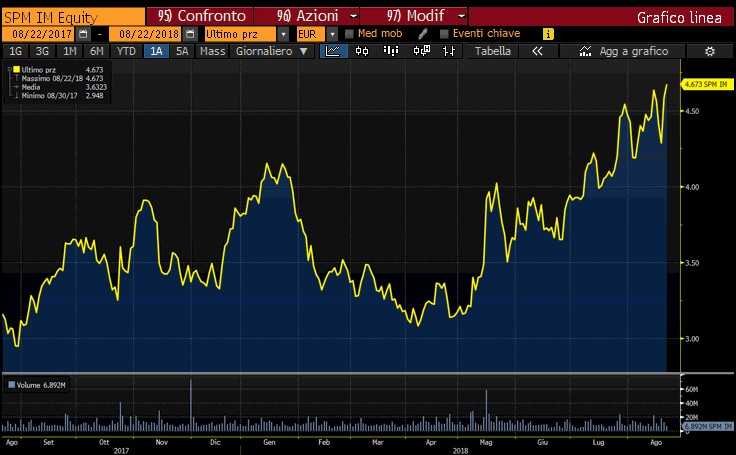The image size is (736, 455).
Task: Expand the Azioni menu arrow
Action: (x=354, y=16)
